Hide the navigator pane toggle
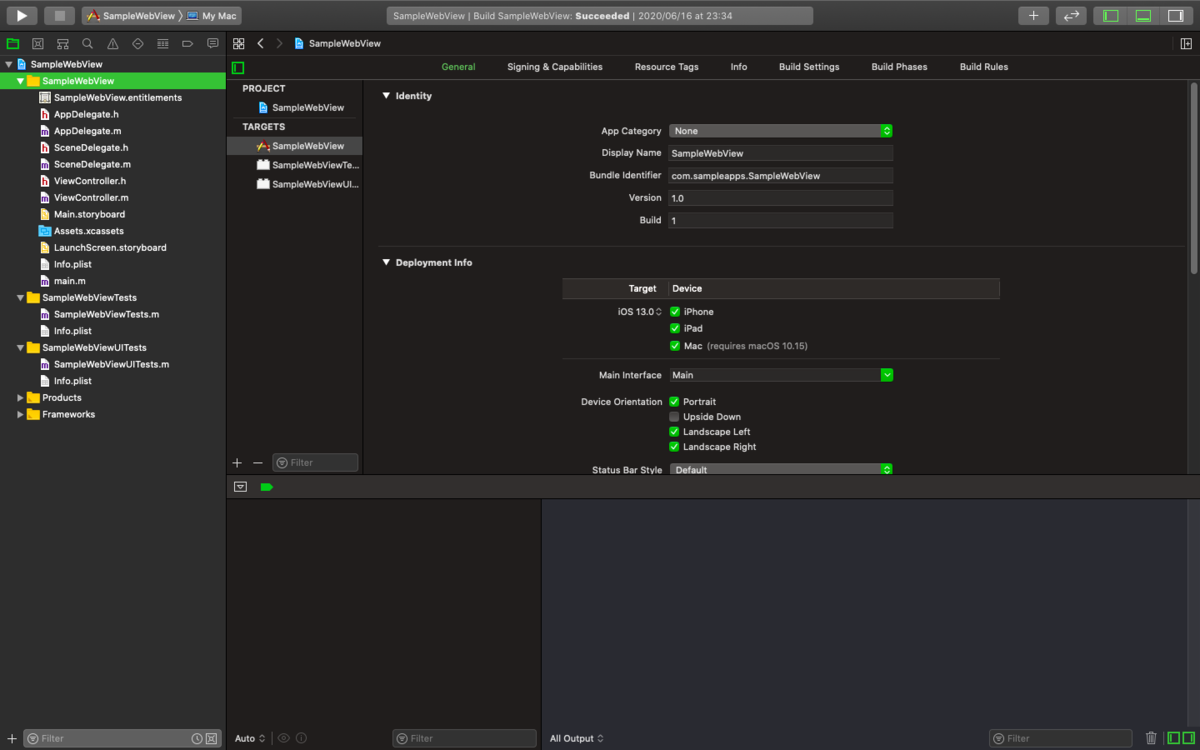This screenshot has height=750, width=1200. coord(1110,16)
